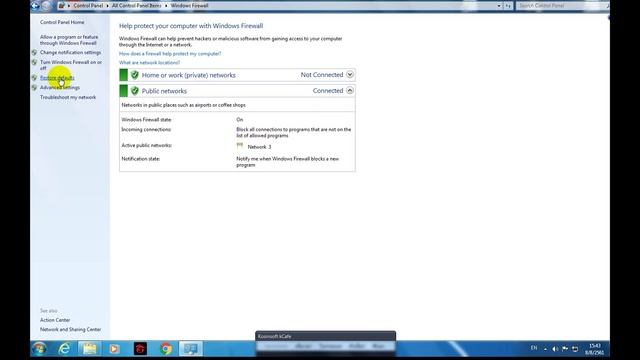The height and width of the screenshot is (360, 640).
Task: Click the Forward navigation arrow
Action: tap(46, 6)
